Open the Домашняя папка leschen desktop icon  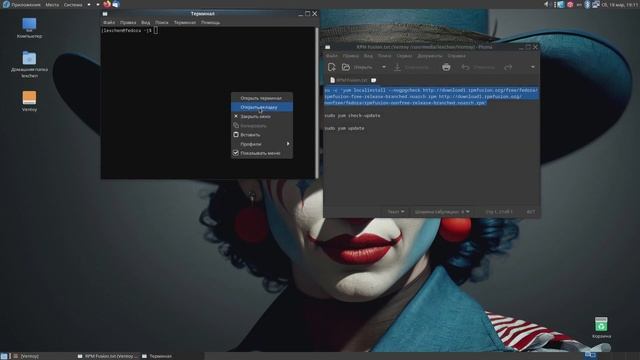pos(29,64)
